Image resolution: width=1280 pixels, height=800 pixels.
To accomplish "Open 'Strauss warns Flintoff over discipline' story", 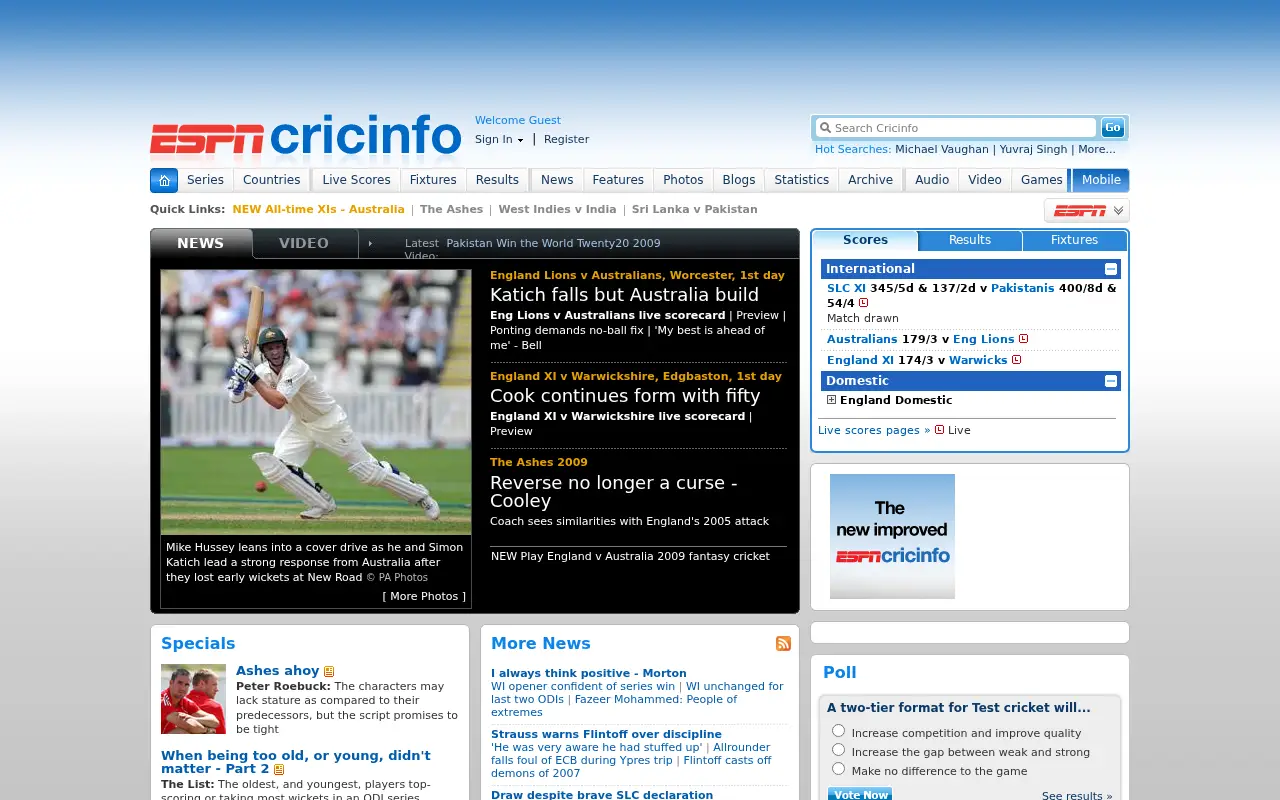I will [606, 734].
